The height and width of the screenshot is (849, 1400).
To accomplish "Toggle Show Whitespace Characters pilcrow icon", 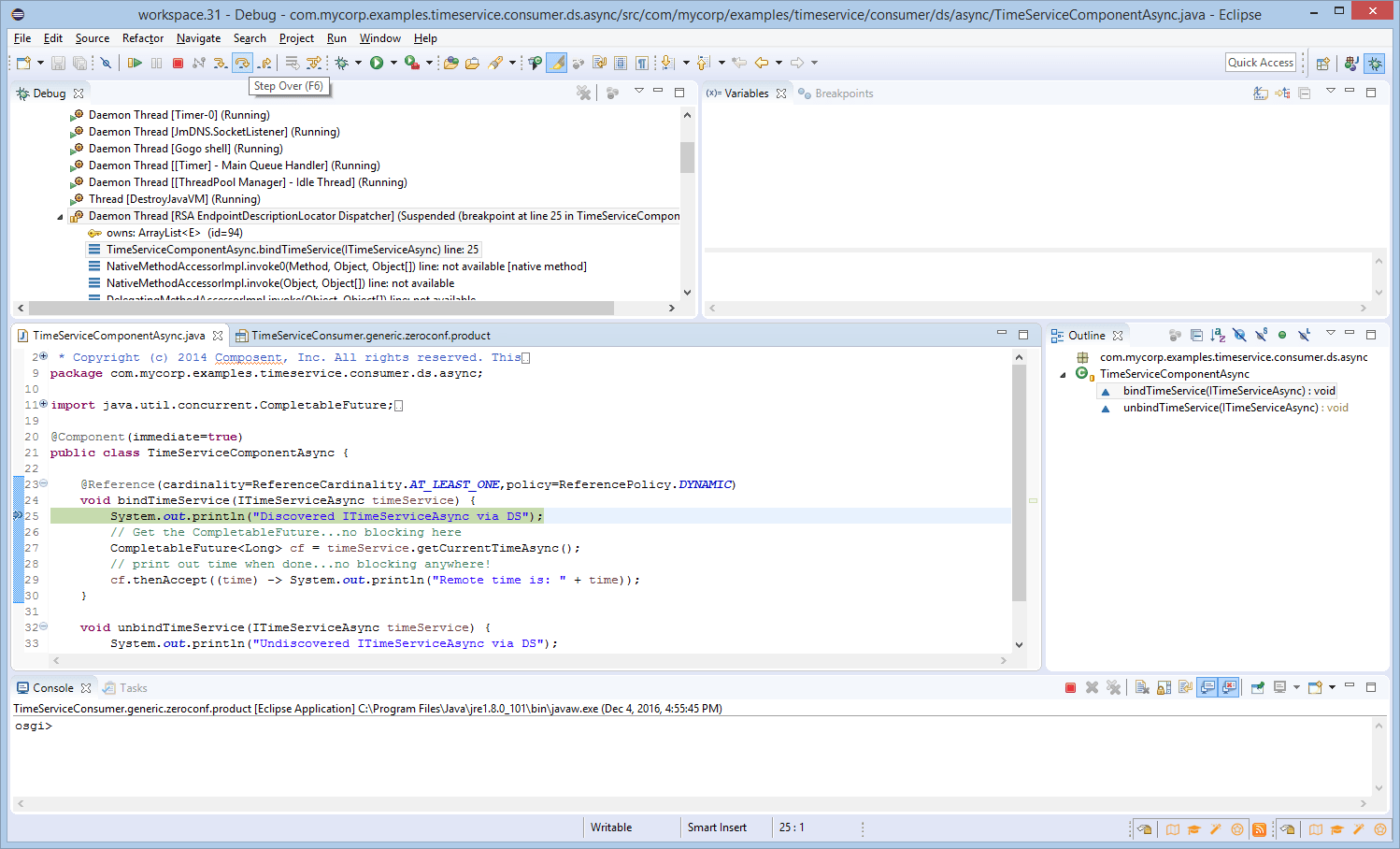I will point(642,63).
